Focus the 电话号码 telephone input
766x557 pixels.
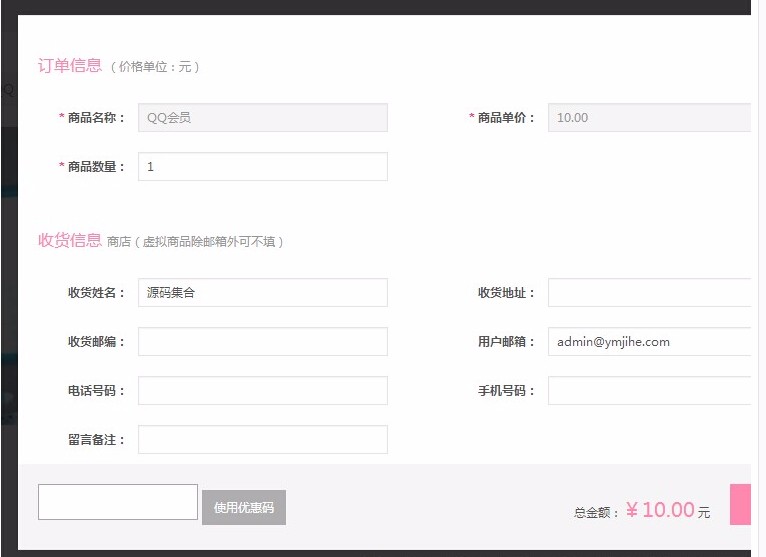coord(263,390)
